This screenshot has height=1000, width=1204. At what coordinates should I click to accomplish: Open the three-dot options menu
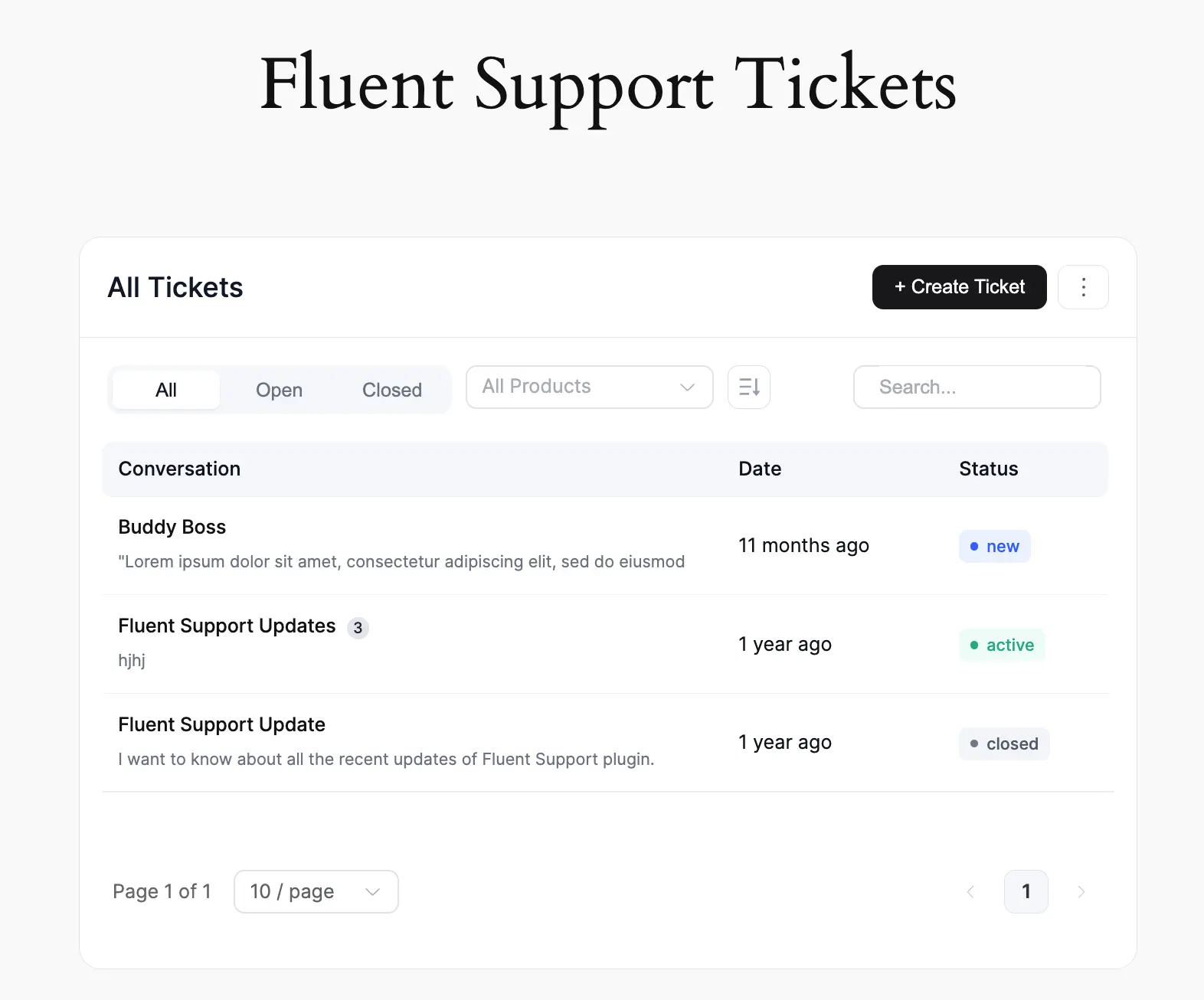tap(1083, 287)
